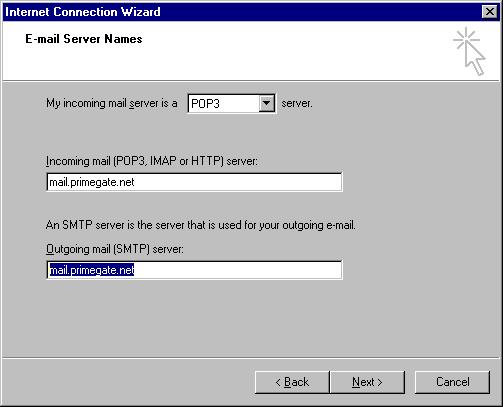The height and width of the screenshot is (407, 503).
Task: Continue the wizard with Next
Action: coord(367,382)
